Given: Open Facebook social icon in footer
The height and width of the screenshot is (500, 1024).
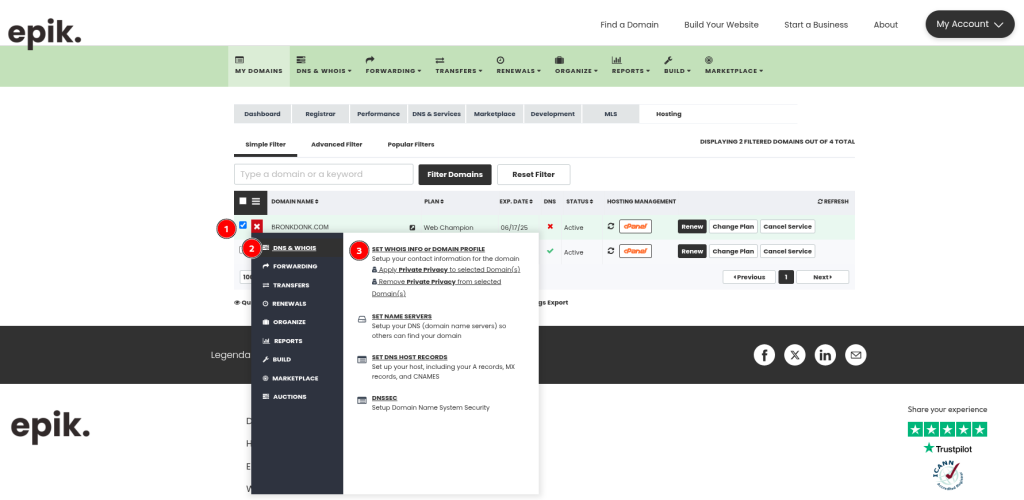Looking at the screenshot, I should (764, 355).
